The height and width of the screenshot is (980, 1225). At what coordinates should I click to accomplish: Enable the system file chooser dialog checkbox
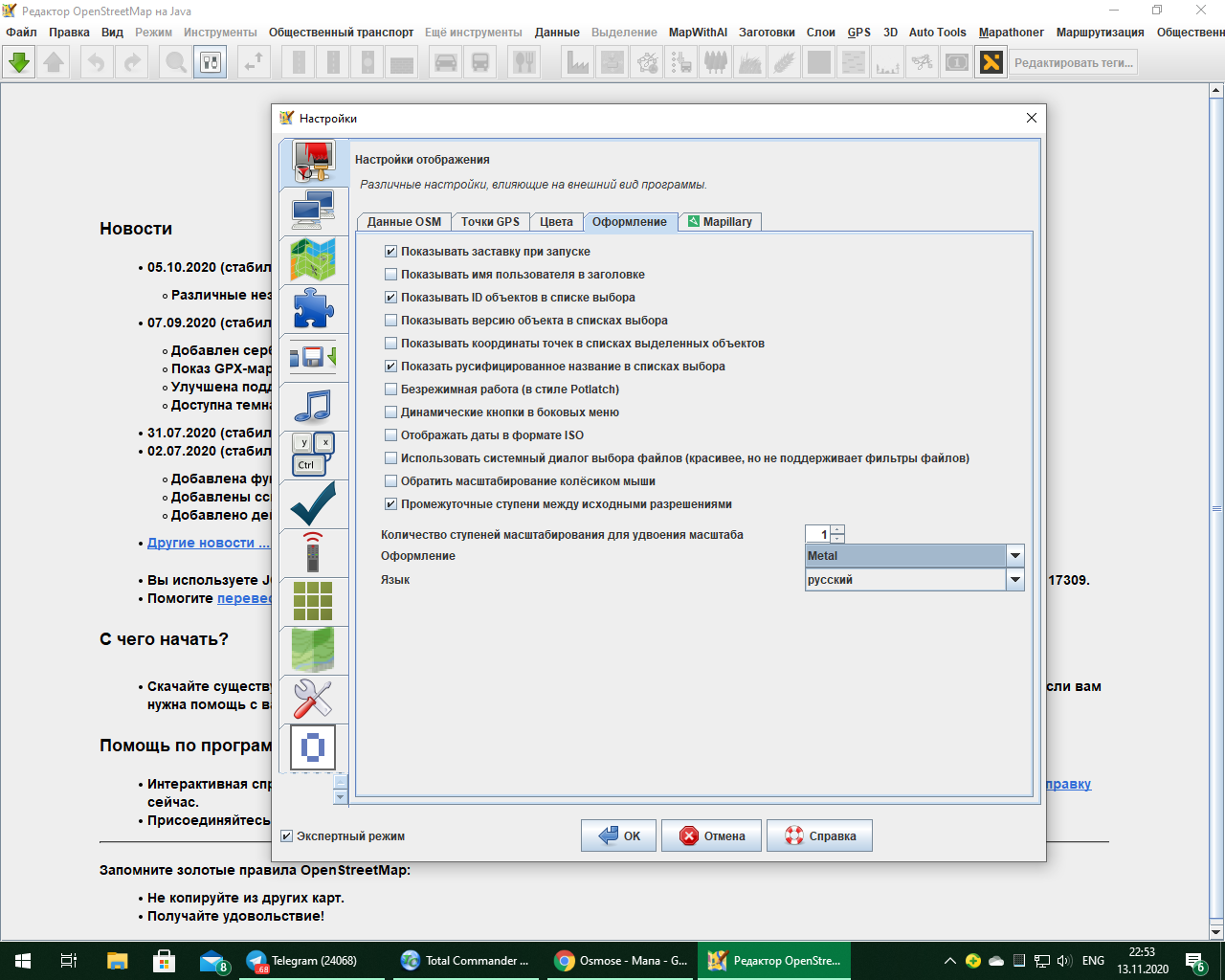(390, 458)
